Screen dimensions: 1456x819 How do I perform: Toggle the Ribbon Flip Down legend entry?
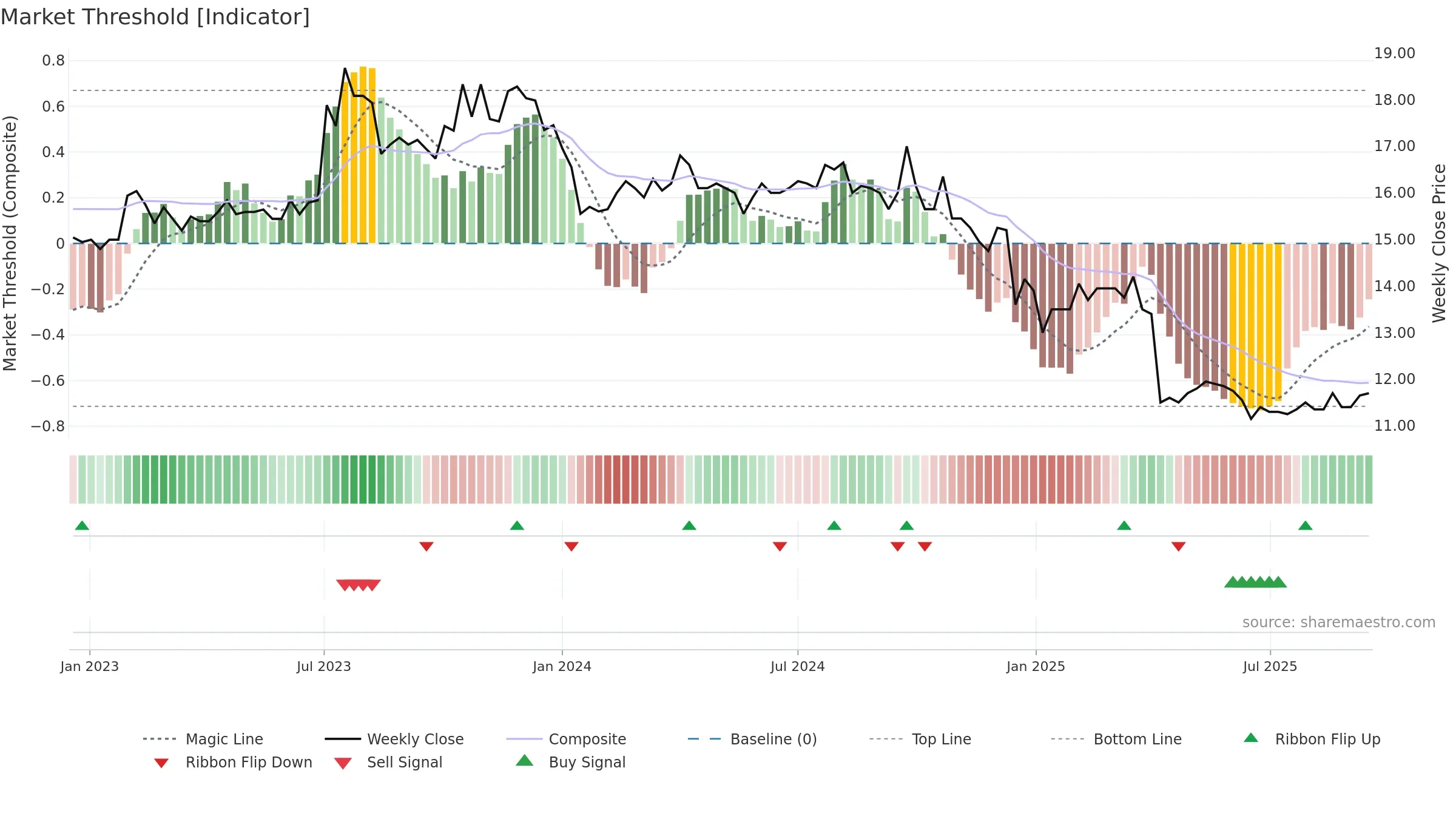pos(233,762)
